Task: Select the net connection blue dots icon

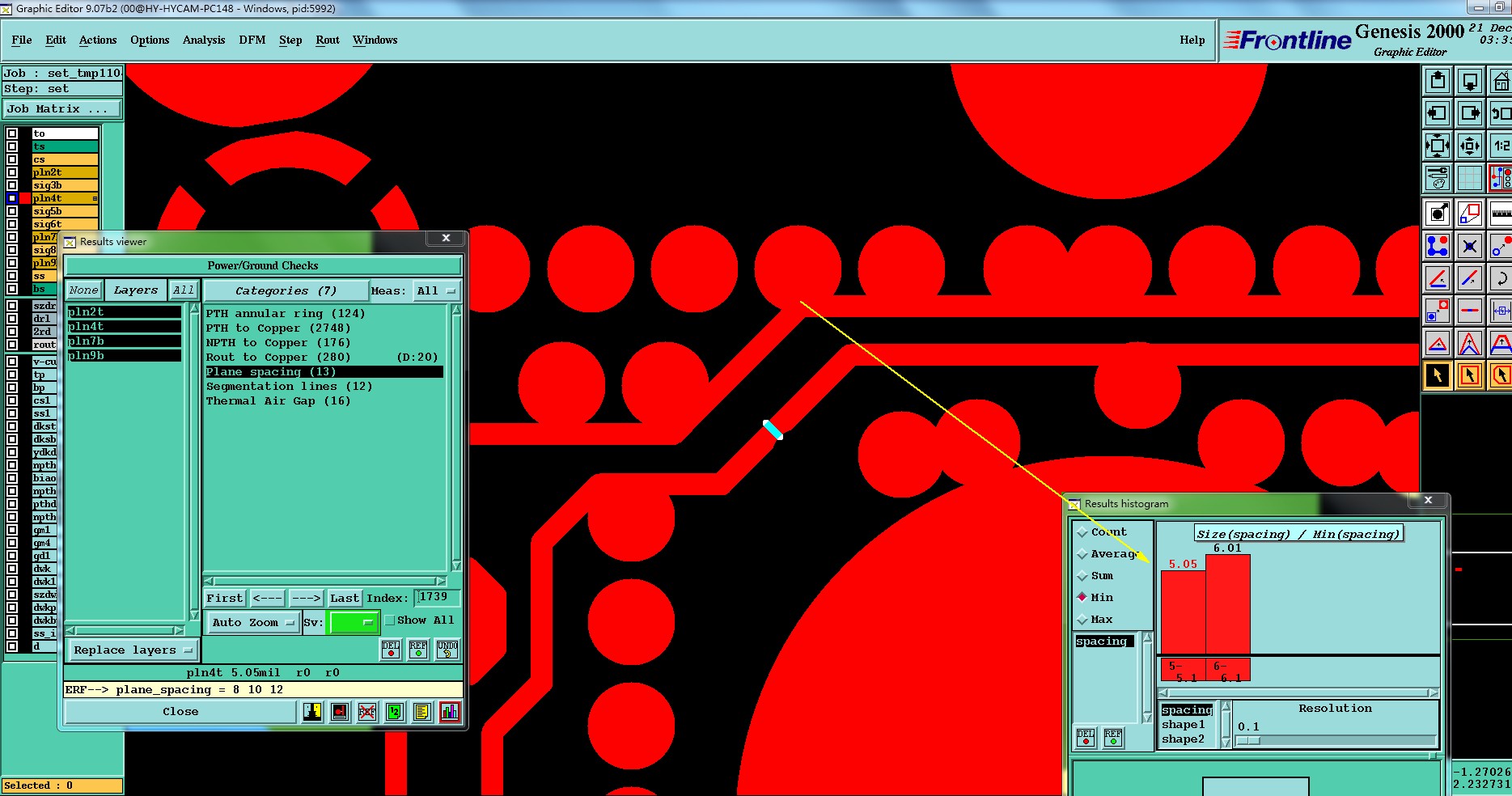Action: (x=1438, y=246)
